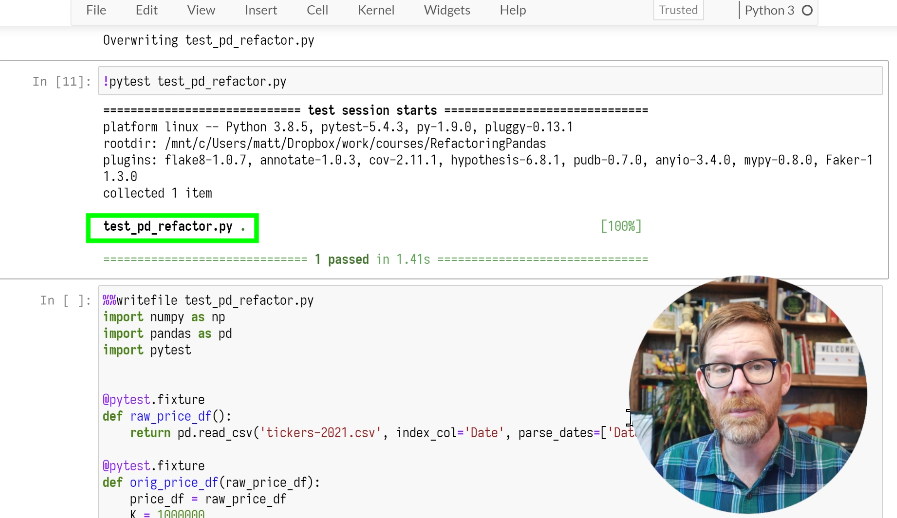
Task: Click the Trusted notebook button
Action: 678,10
